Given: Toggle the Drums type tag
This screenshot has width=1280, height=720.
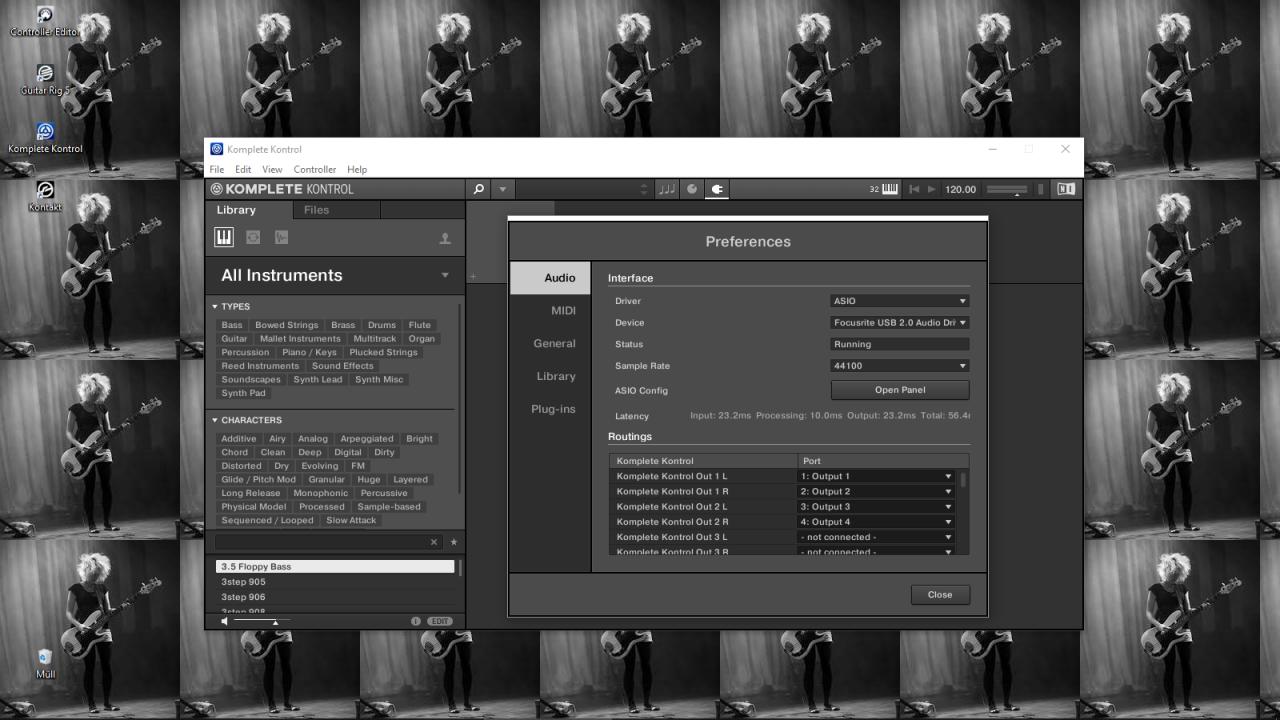Looking at the screenshot, I should pyautogui.click(x=382, y=325).
